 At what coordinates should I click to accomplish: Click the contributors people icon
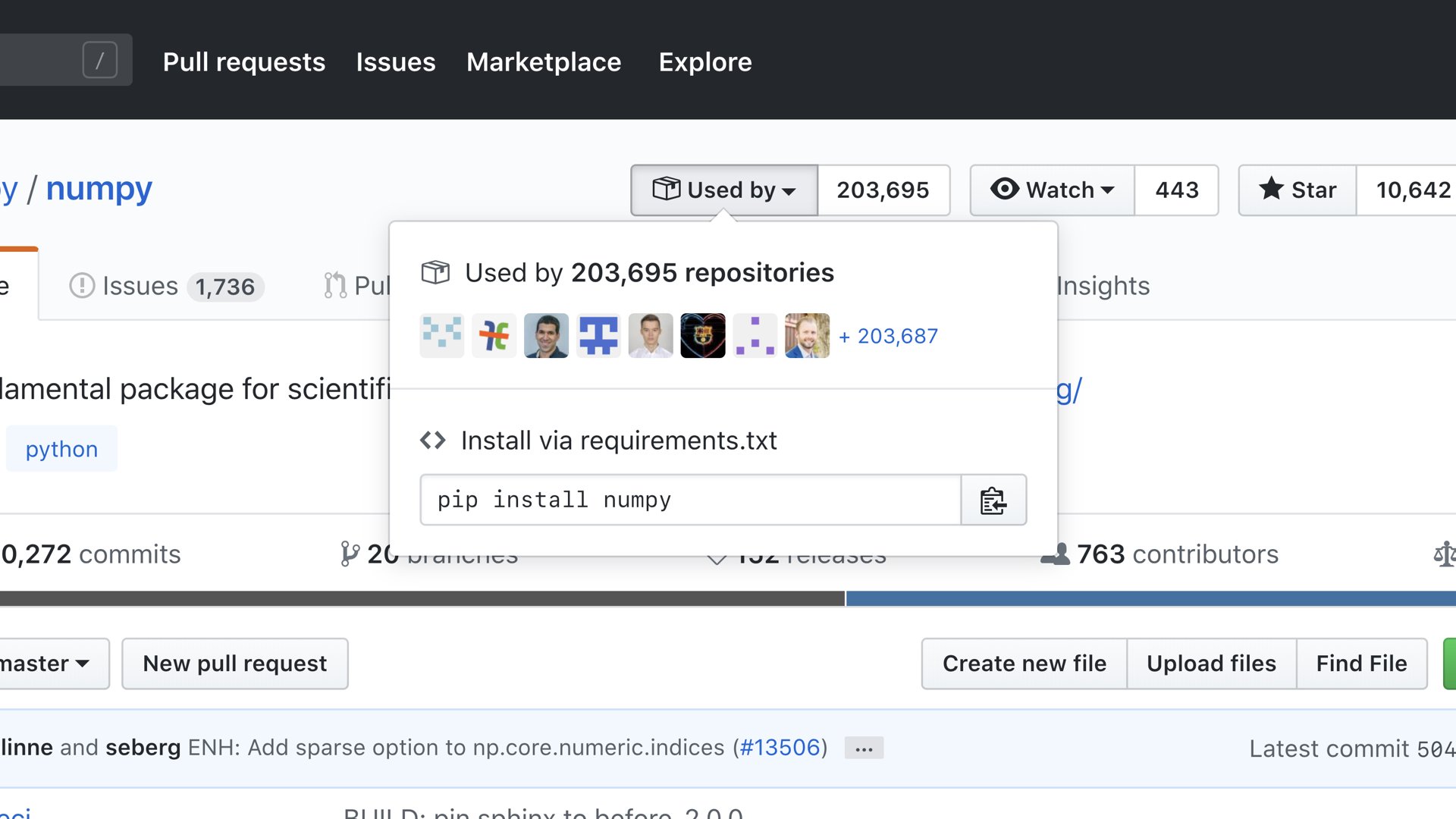coord(1055,554)
